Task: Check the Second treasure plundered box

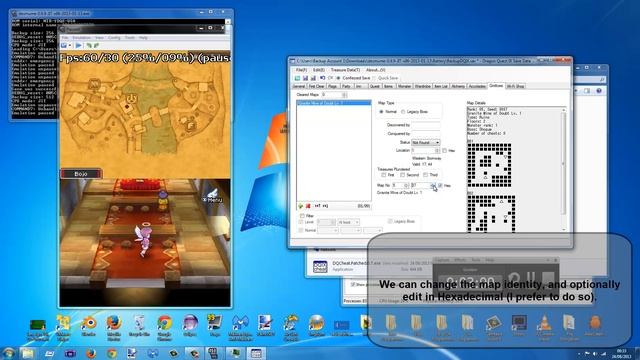Action: (x=402, y=175)
